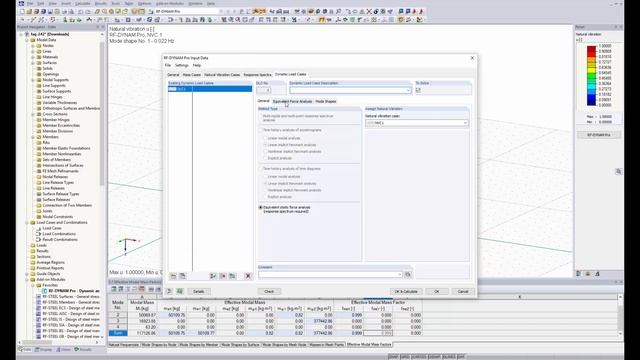Open Settings menu in RF-DYNAM Pro dialog

(x=182, y=65)
